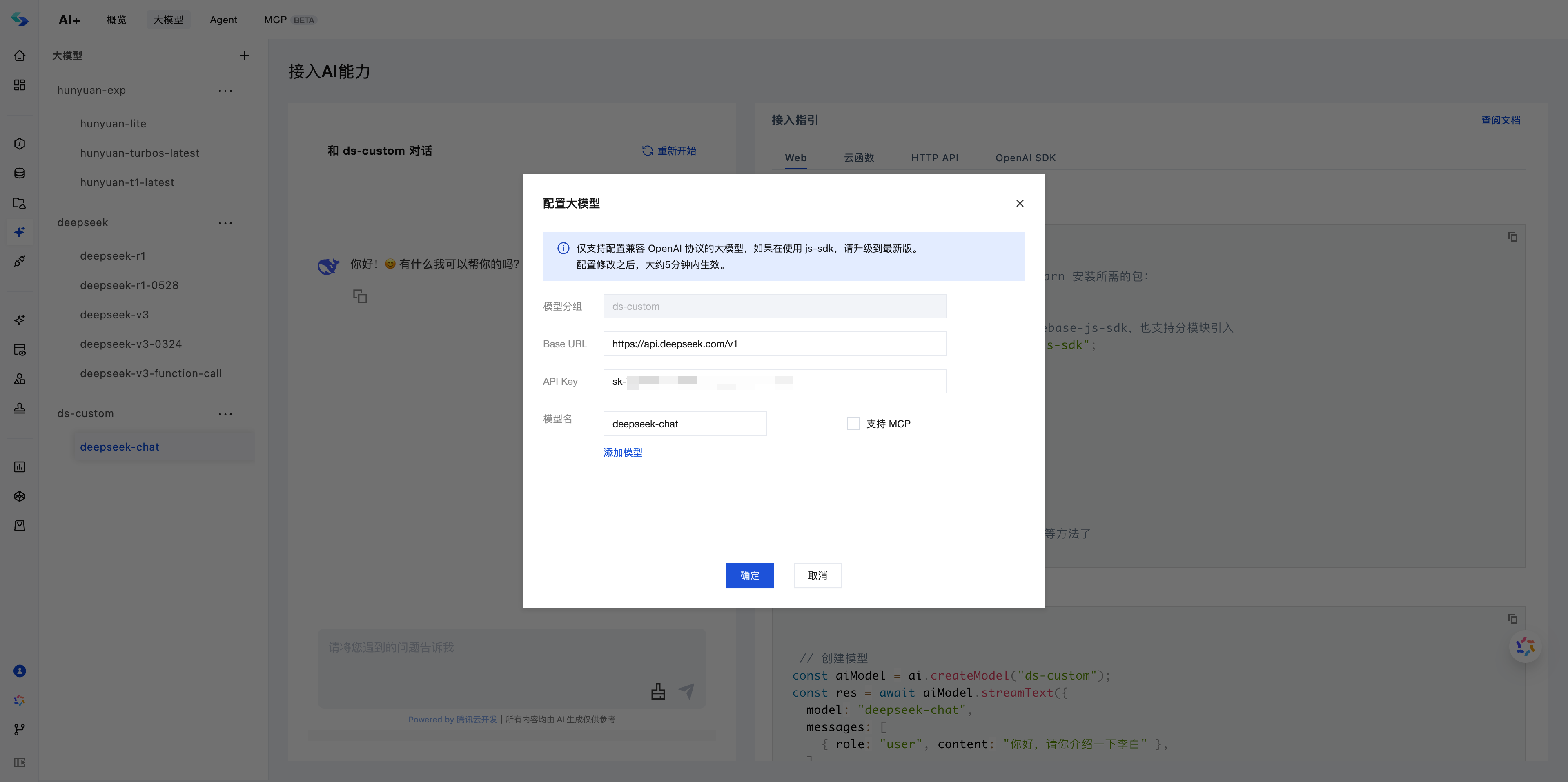This screenshot has width=1568, height=782.
Task: Select deepseek-v3-function-call model
Action: pyautogui.click(x=150, y=373)
